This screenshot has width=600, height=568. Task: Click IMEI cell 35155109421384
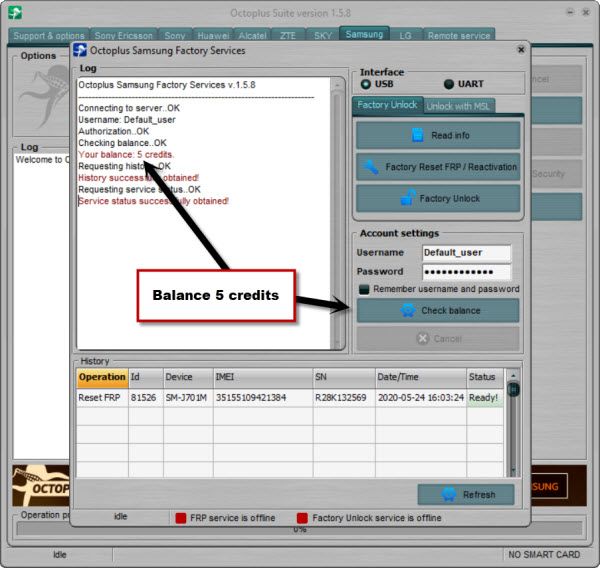tap(263, 398)
